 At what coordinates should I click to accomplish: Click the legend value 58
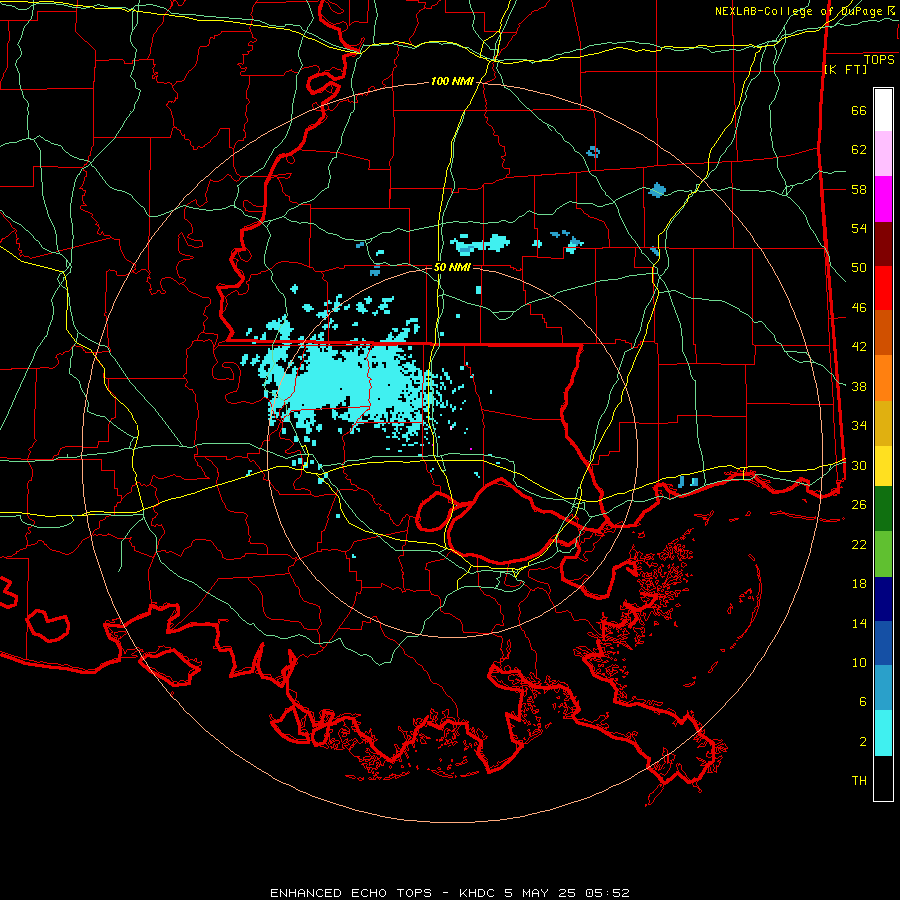[x=859, y=189]
